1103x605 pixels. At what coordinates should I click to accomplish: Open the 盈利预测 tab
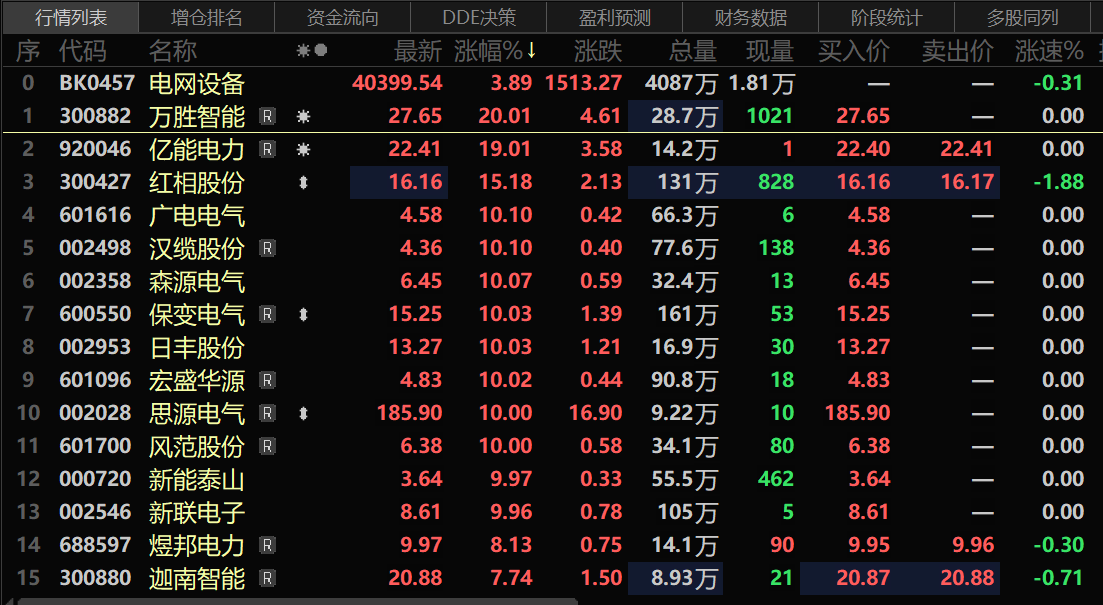(x=614, y=18)
